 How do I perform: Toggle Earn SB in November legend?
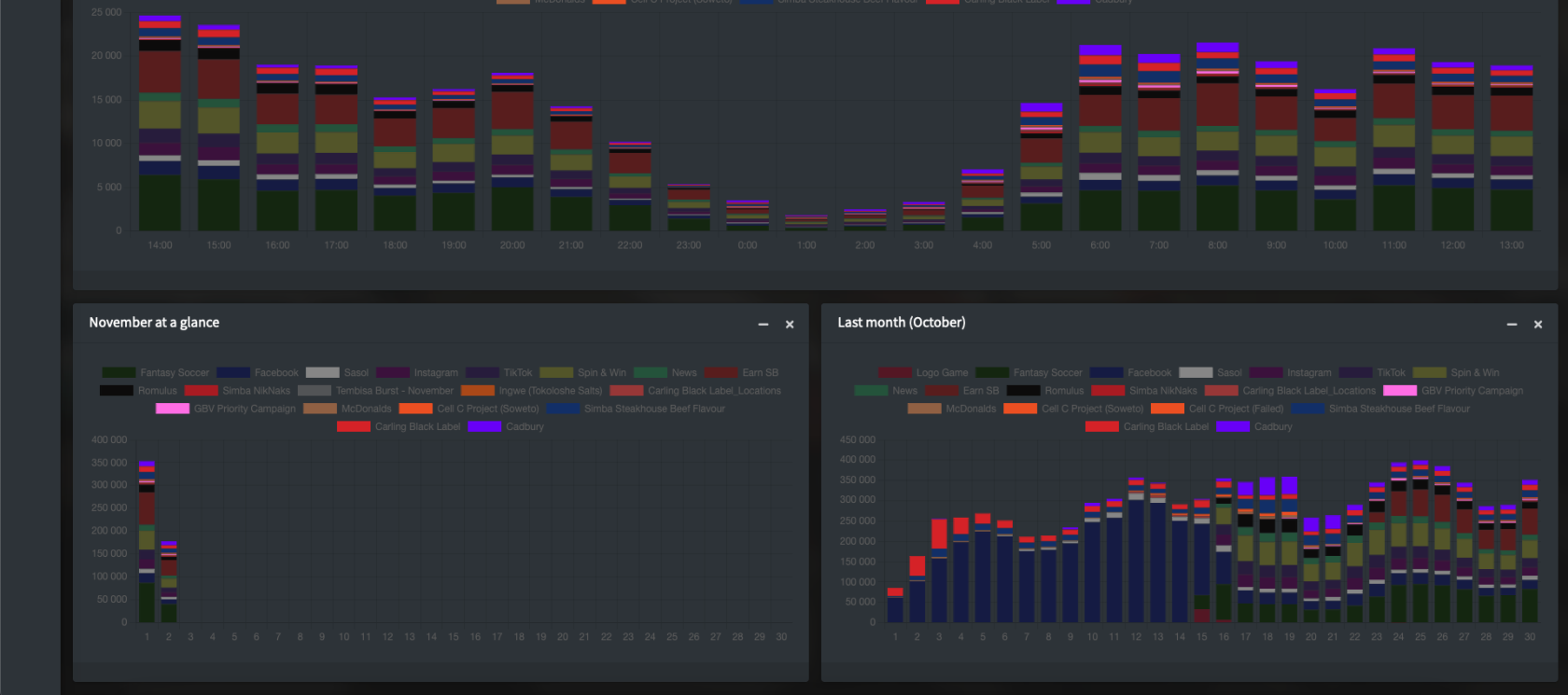[741, 372]
